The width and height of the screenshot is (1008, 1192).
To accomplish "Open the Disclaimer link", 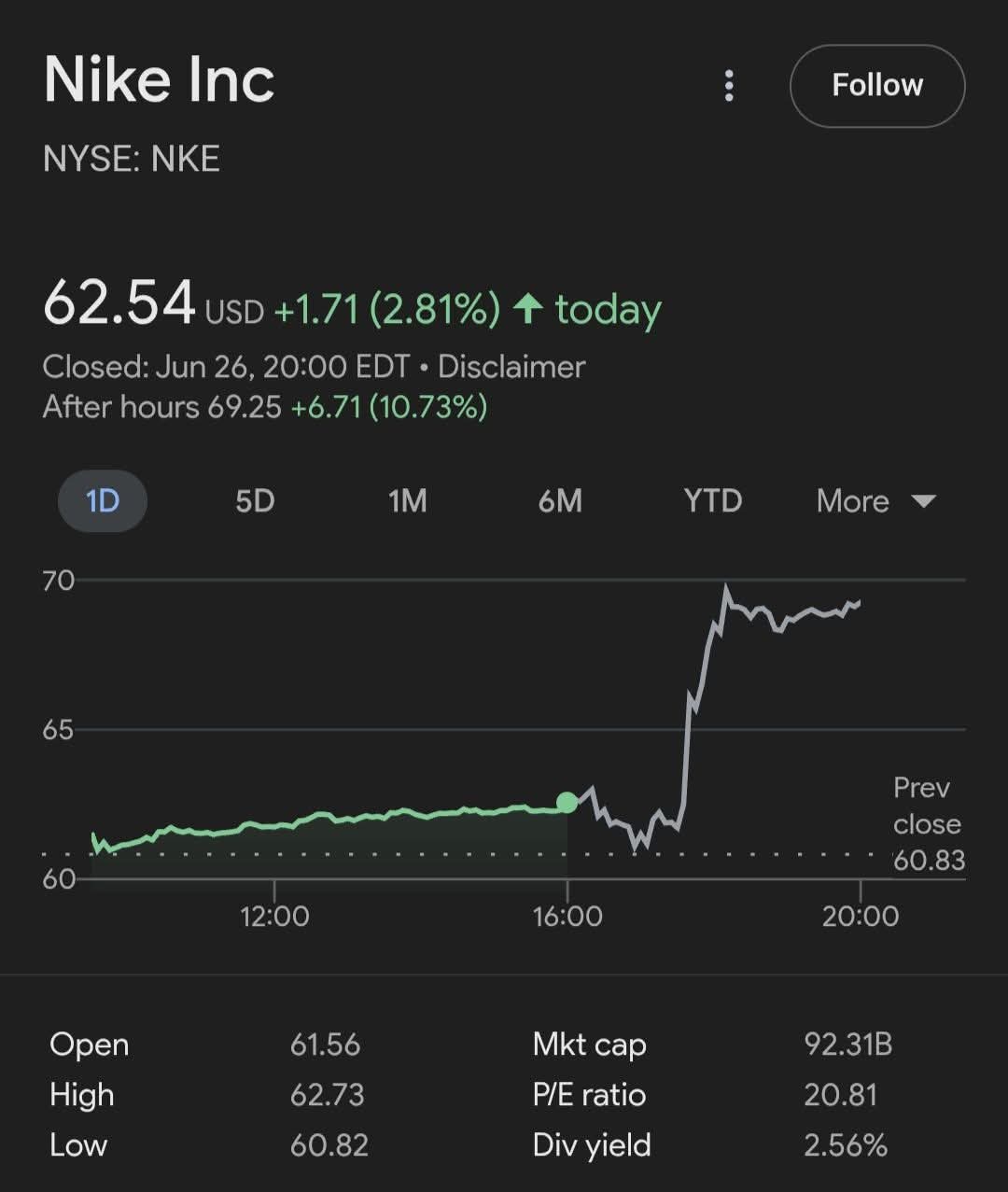I will click(x=511, y=367).
